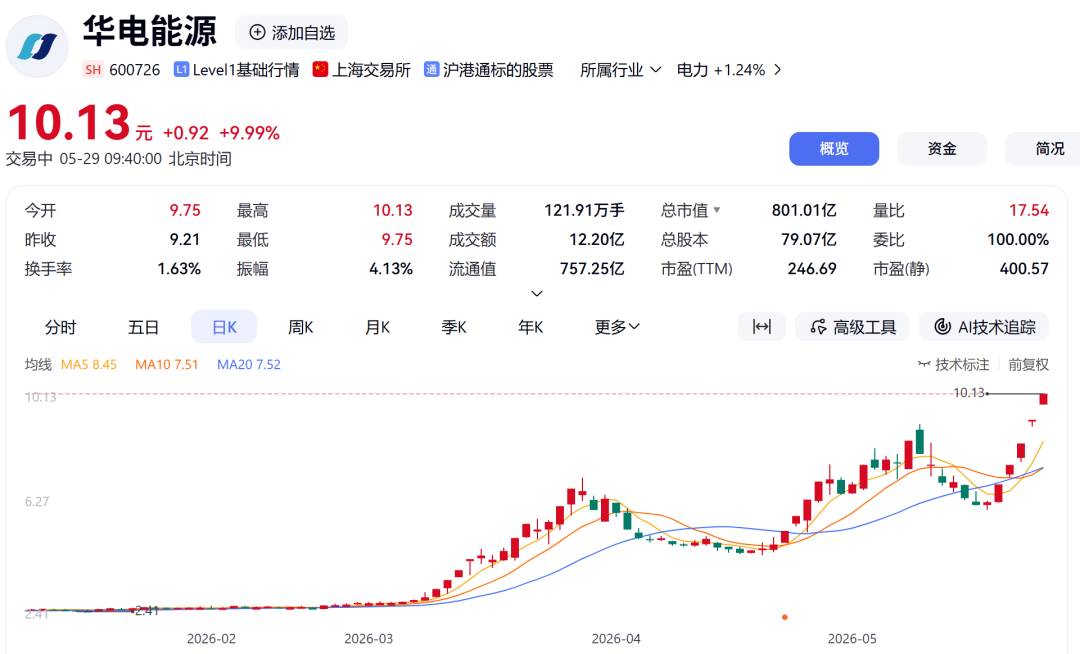
Task: Select the 五日 chart tab
Action: [x=143, y=327]
